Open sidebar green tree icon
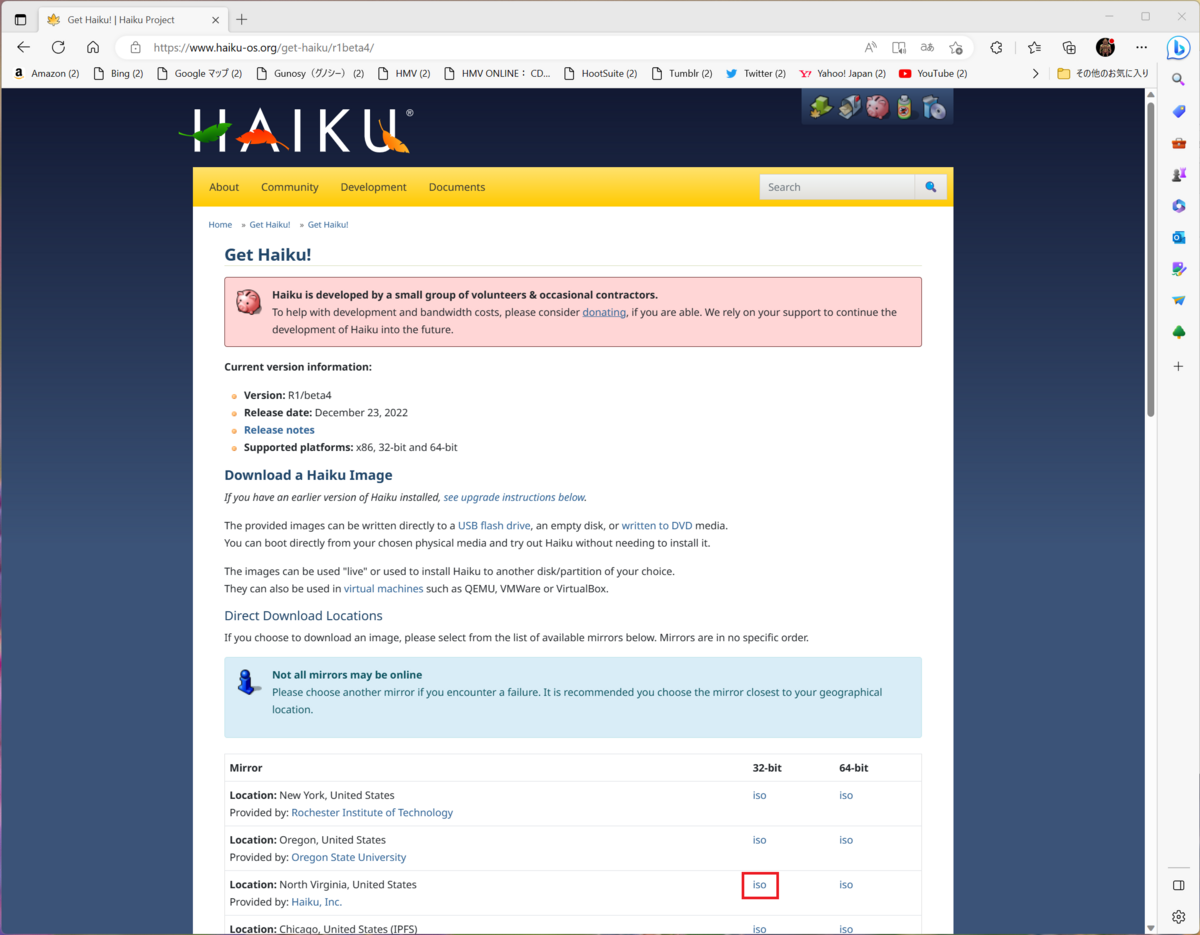 click(1179, 332)
